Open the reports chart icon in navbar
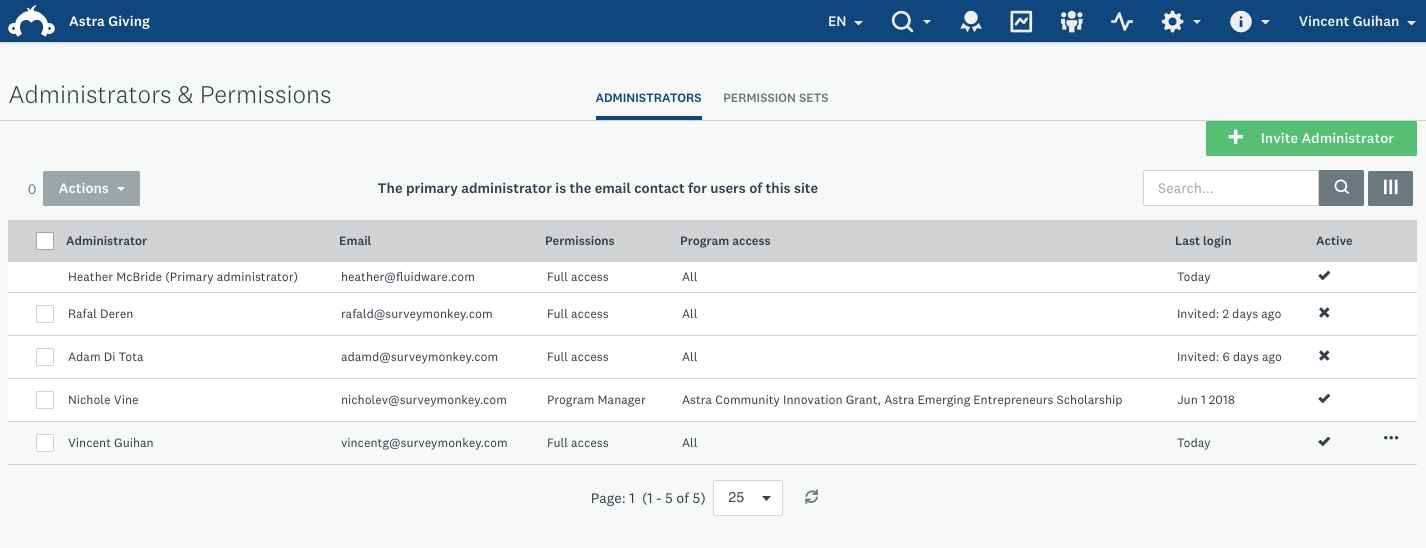The height and width of the screenshot is (548, 1426). [x=1021, y=21]
